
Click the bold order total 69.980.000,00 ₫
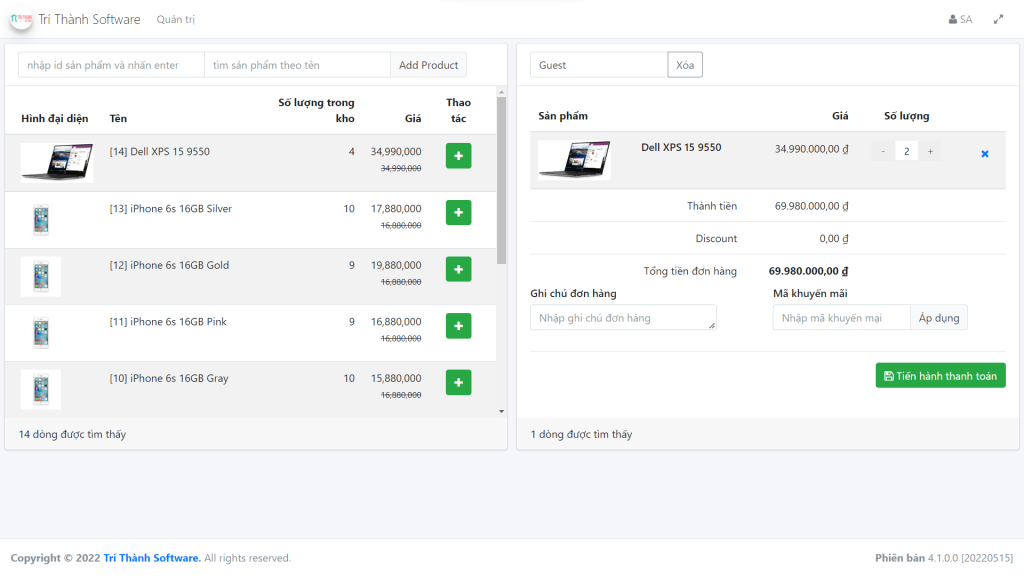[808, 271]
